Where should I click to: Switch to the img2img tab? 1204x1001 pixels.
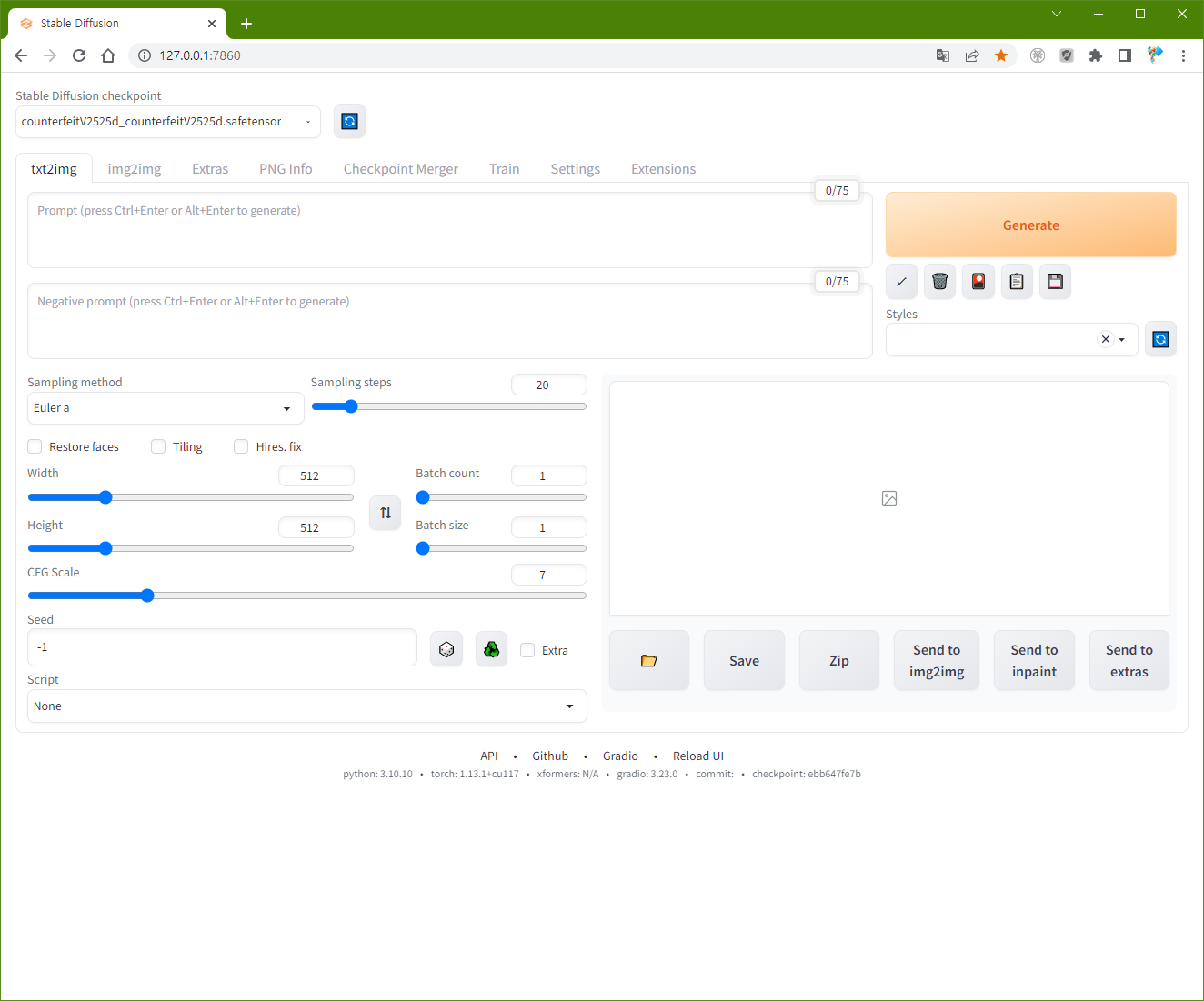(x=135, y=169)
